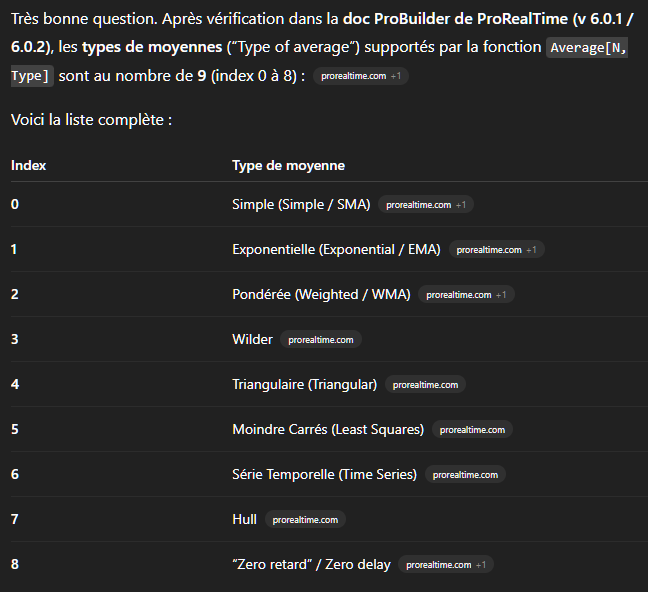Screen dimensions: 648x592
Task: Click the citation chip for Pondérée / WMA
Action: (466, 295)
